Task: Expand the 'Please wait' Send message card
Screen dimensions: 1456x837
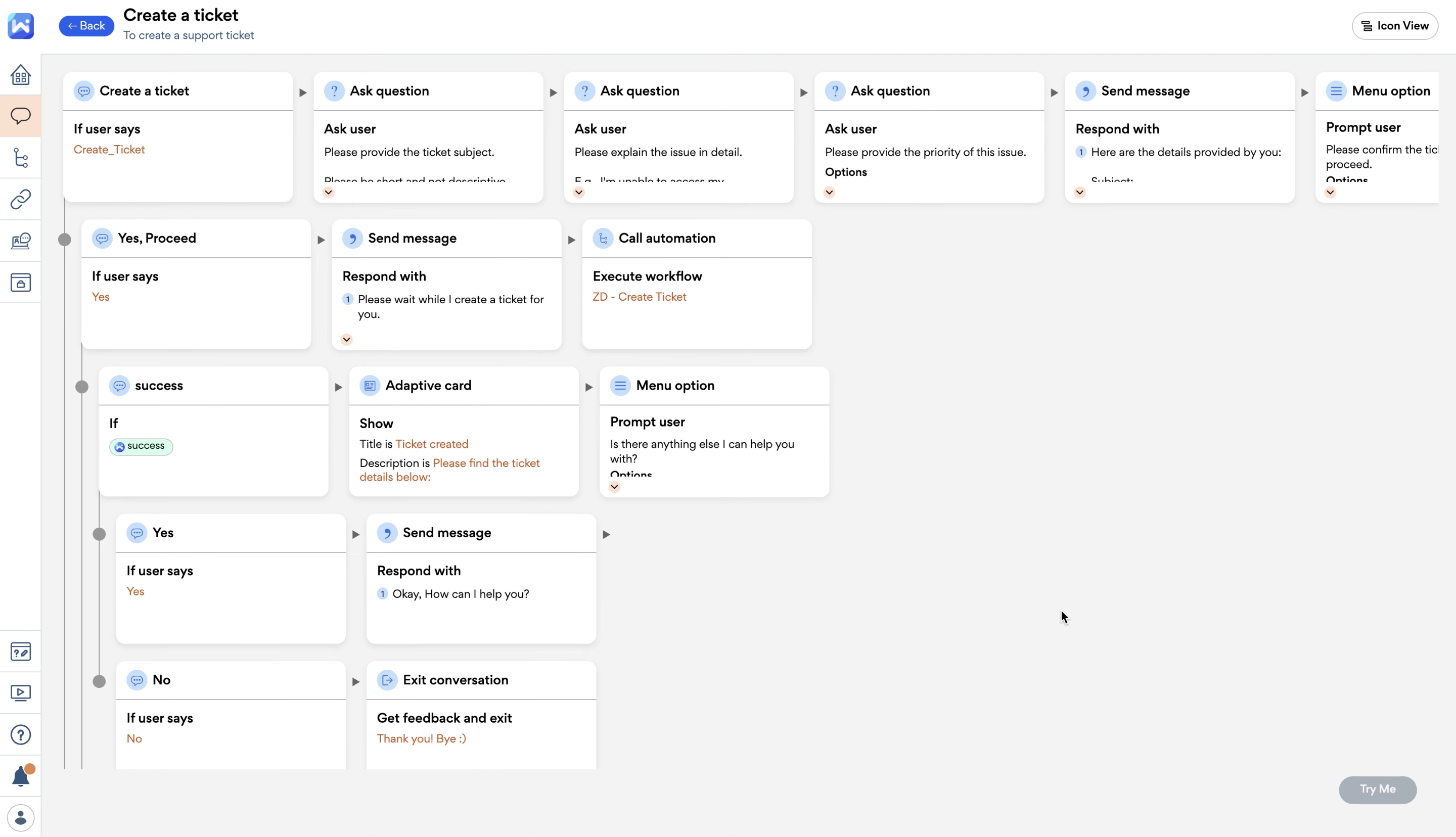Action: [347, 340]
